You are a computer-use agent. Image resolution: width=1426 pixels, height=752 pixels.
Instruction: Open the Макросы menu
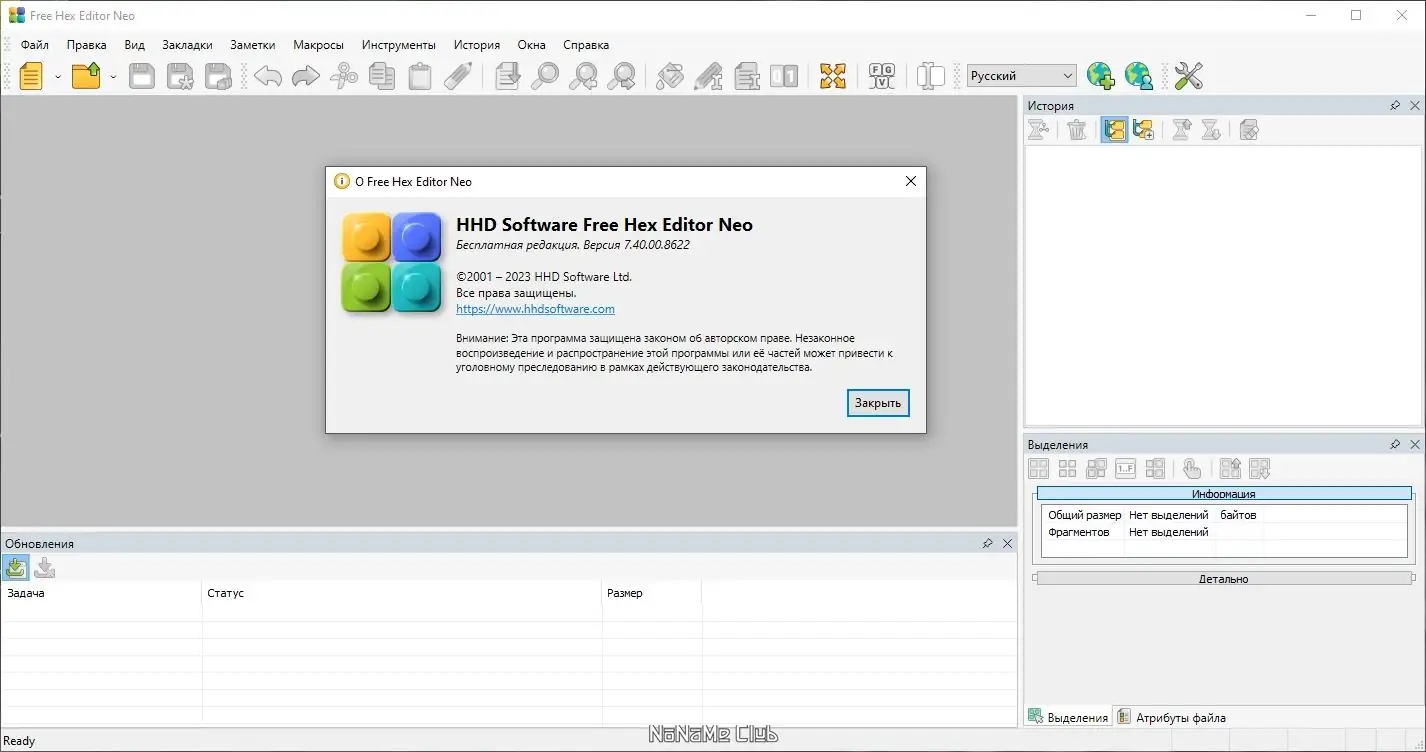tap(318, 45)
